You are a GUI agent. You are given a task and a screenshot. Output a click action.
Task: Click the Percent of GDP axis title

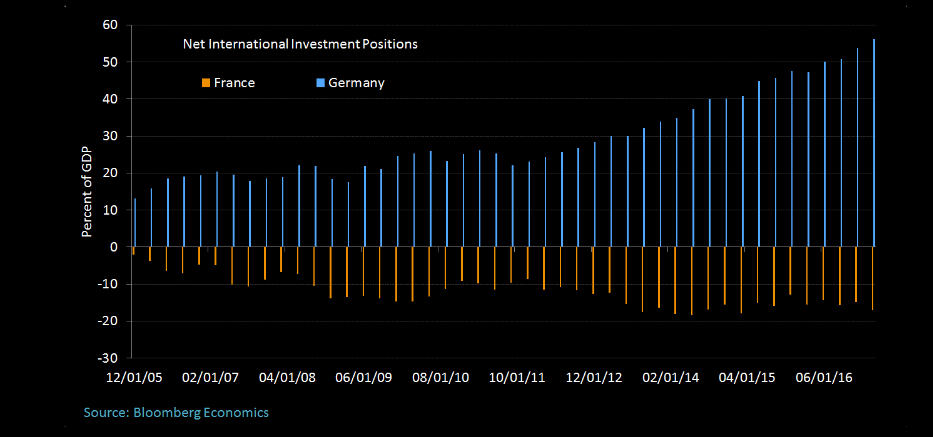coord(87,190)
